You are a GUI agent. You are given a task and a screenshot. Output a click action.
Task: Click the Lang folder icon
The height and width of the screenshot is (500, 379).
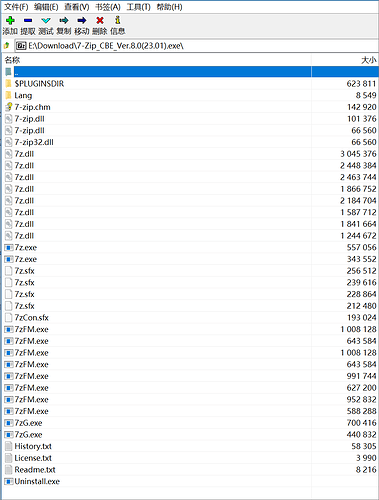pos(9,95)
